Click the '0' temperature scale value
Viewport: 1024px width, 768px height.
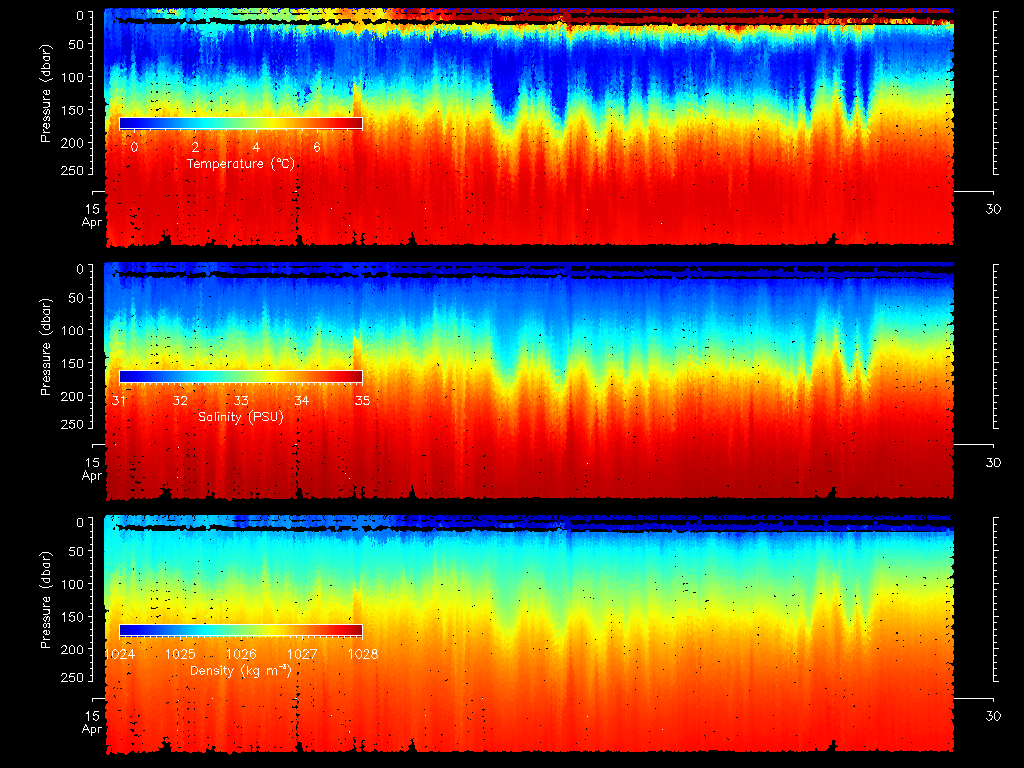(135, 147)
